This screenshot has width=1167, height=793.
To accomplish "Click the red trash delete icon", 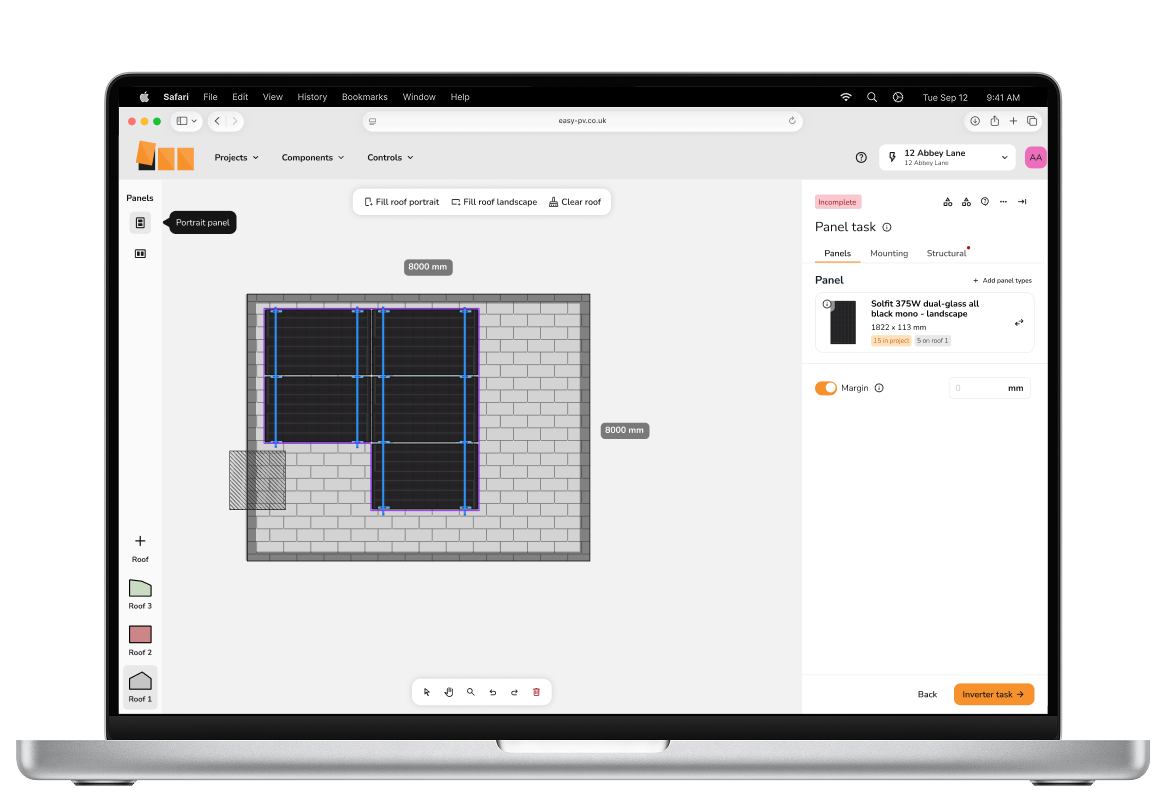I will pyautogui.click(x=536, y=692).
